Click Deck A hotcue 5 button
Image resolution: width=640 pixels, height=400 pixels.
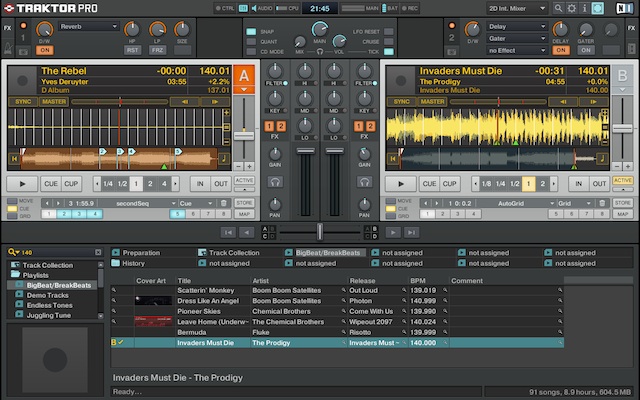point(177,214)
